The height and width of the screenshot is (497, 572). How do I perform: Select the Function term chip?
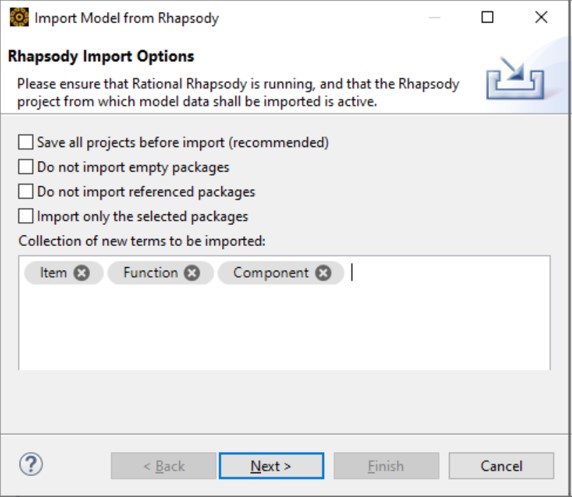tap(150, 273)
